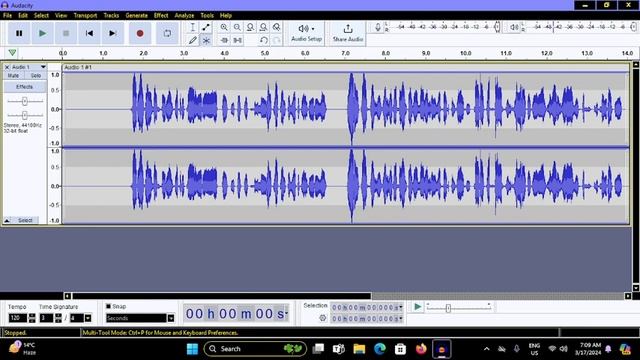Click the green timeline playhead triangle
The image size is (640, 360).
click(12, 53)
